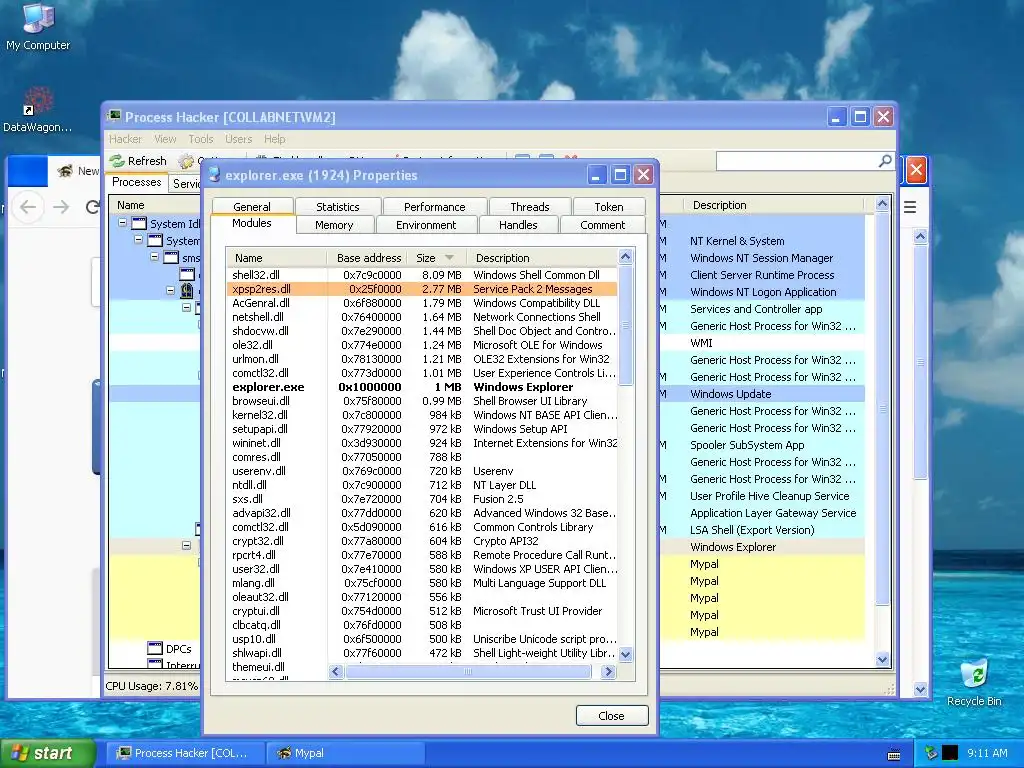Click the Process Hacker search input field
Screen dimensions: 1024x768
tap(798, 161)
